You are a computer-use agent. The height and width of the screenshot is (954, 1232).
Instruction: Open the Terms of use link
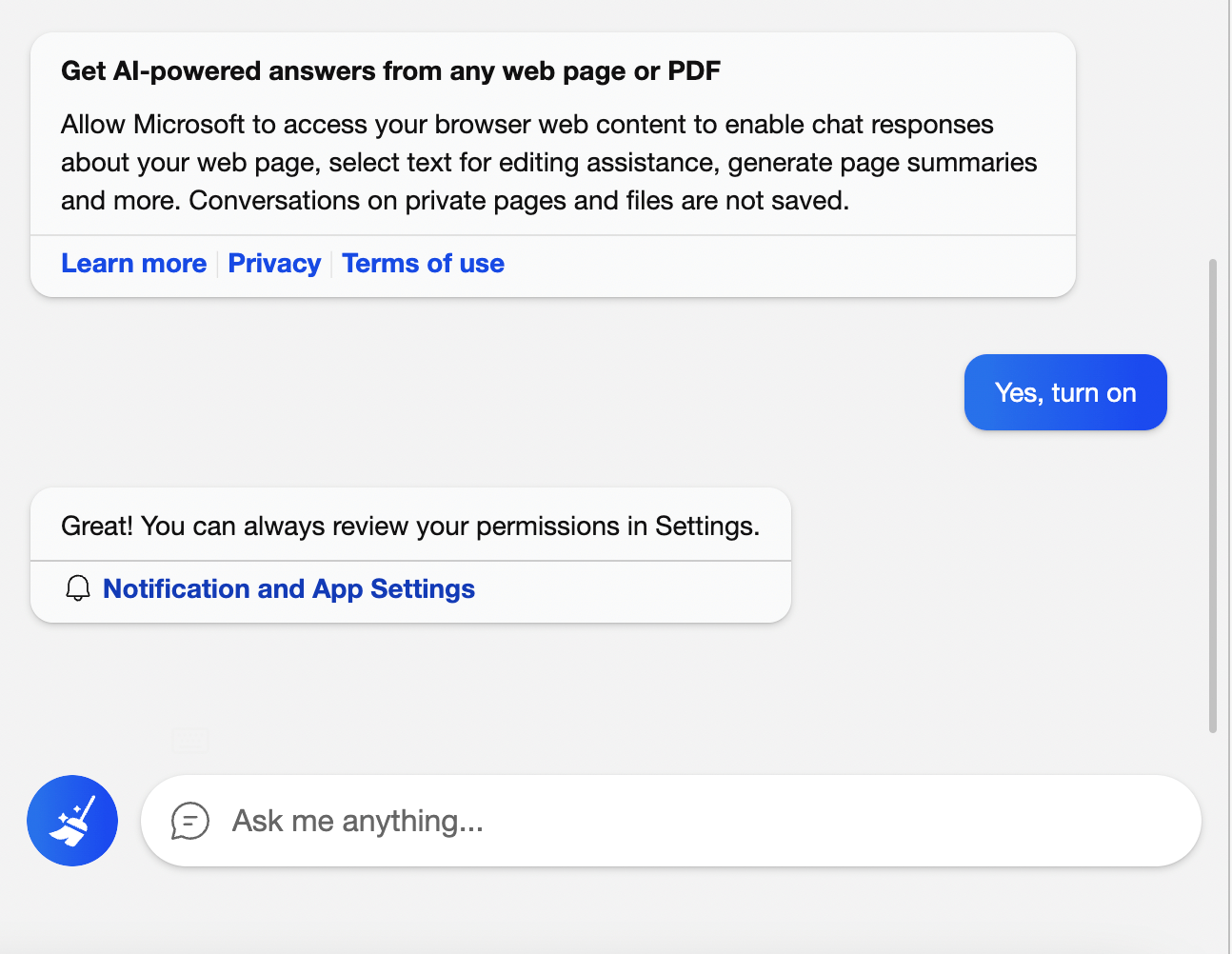coord(424,264)
